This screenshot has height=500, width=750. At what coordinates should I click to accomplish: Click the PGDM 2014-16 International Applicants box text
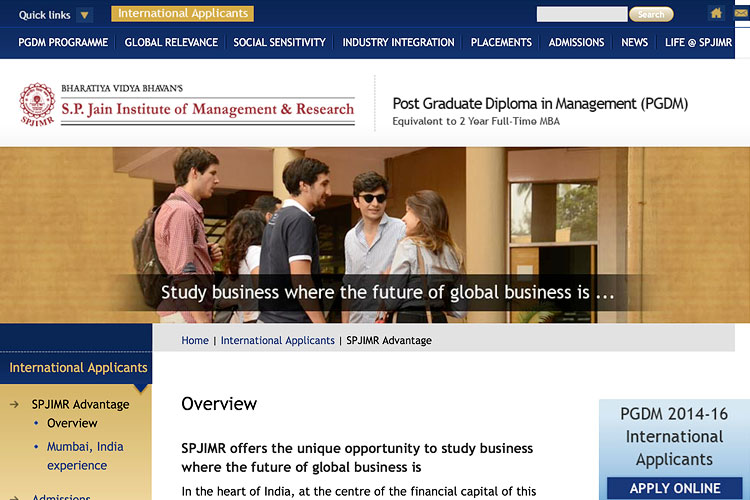pyautogui.click(x=674, y=436)
